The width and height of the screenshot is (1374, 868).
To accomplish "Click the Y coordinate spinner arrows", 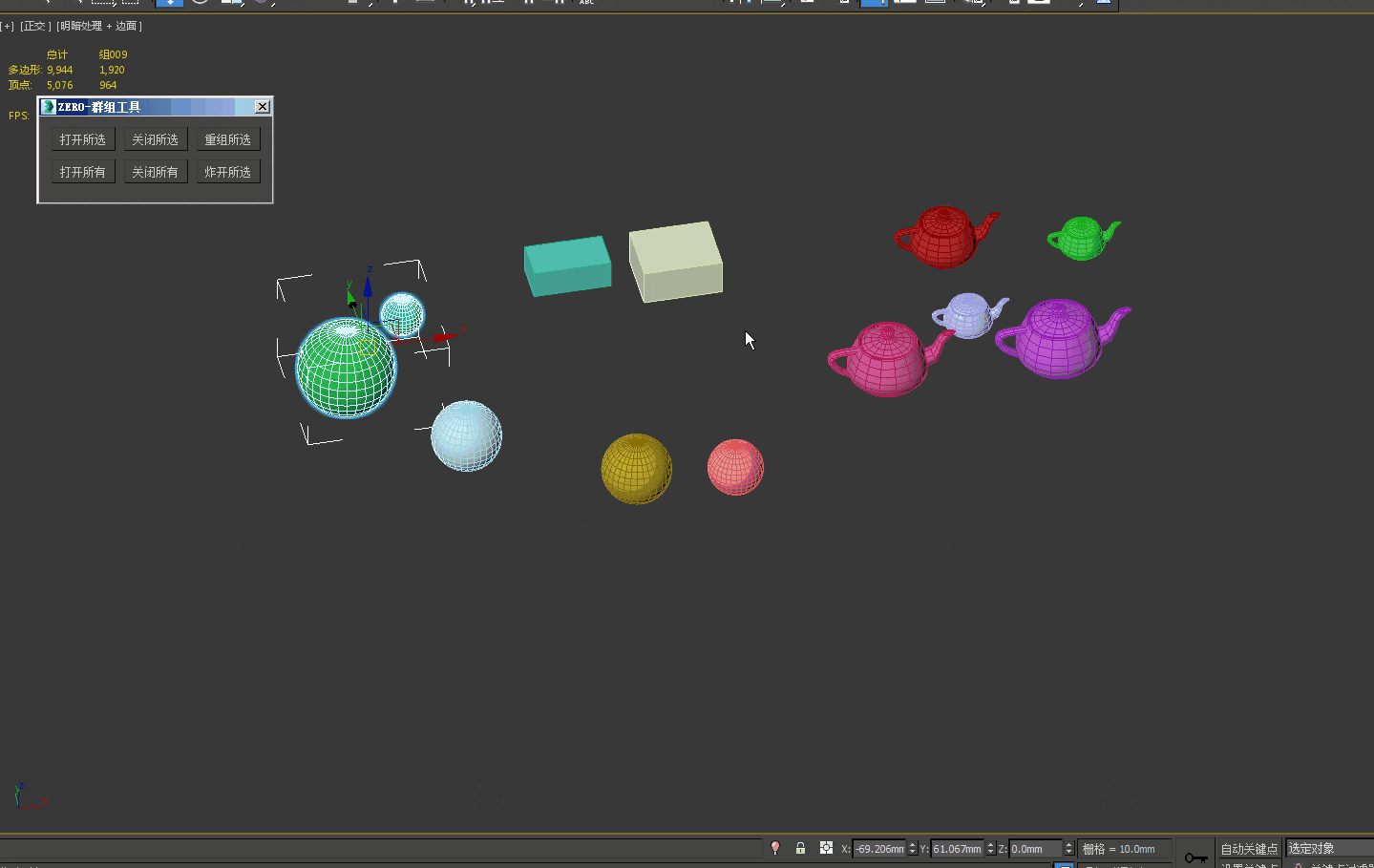I will (x=990, y=849).
